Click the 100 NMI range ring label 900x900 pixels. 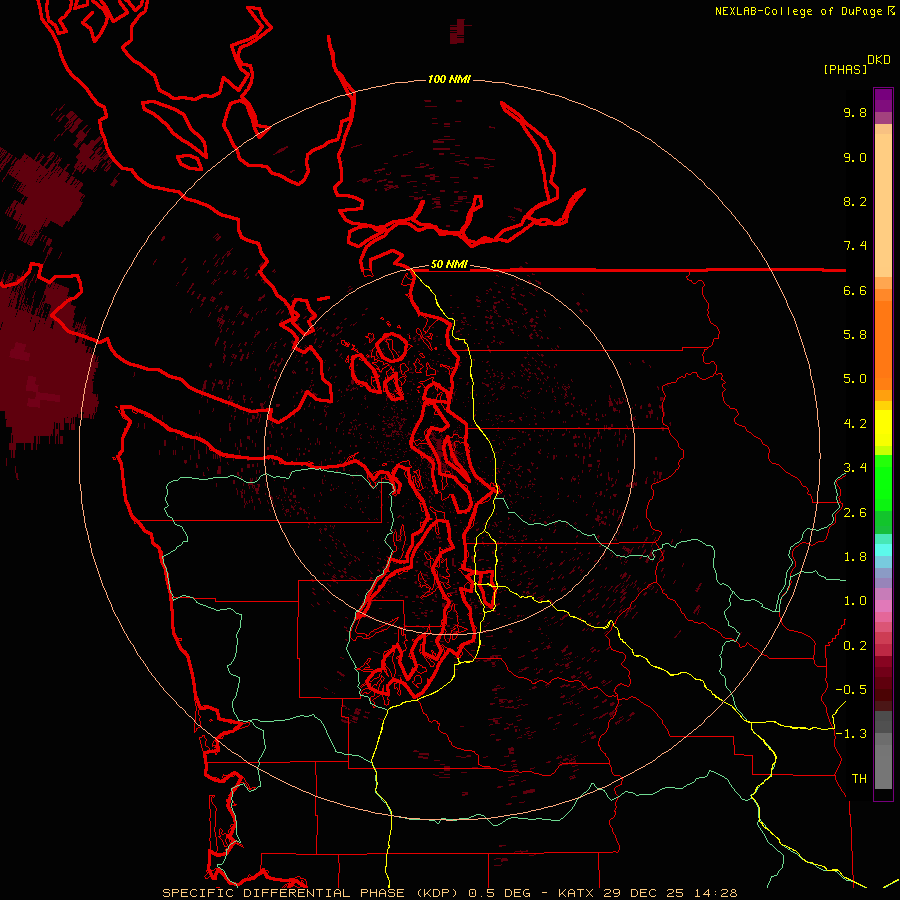click(449, 79)
